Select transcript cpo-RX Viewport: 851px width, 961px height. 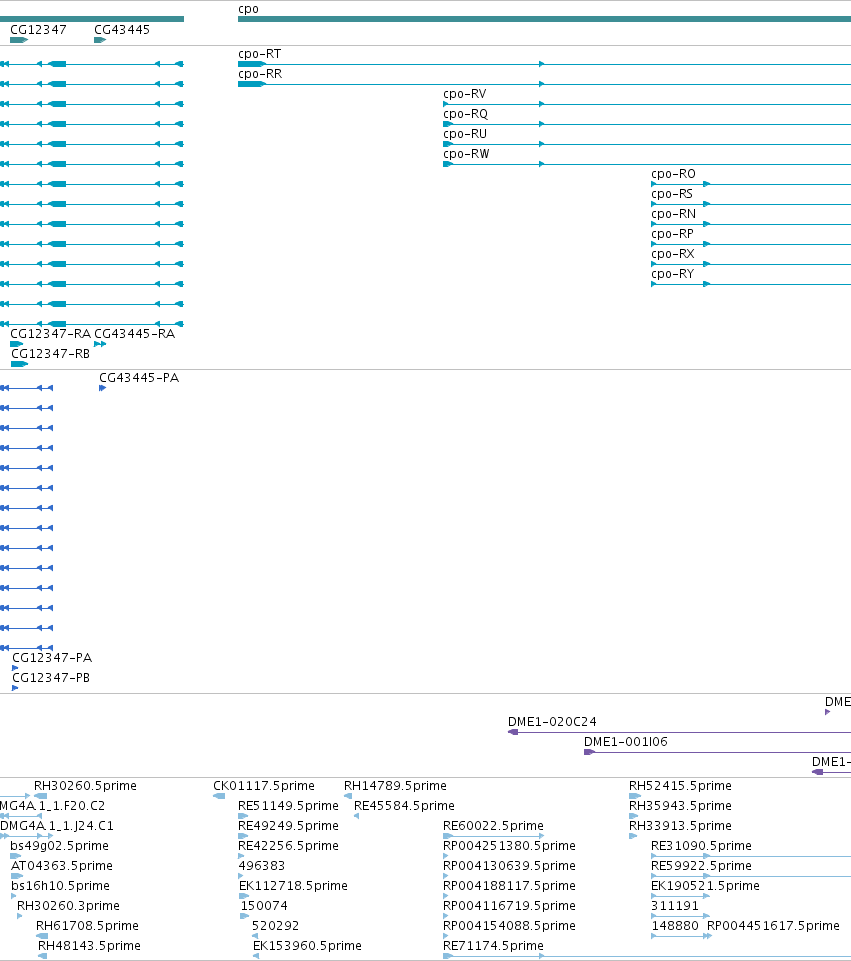(672, 254)
